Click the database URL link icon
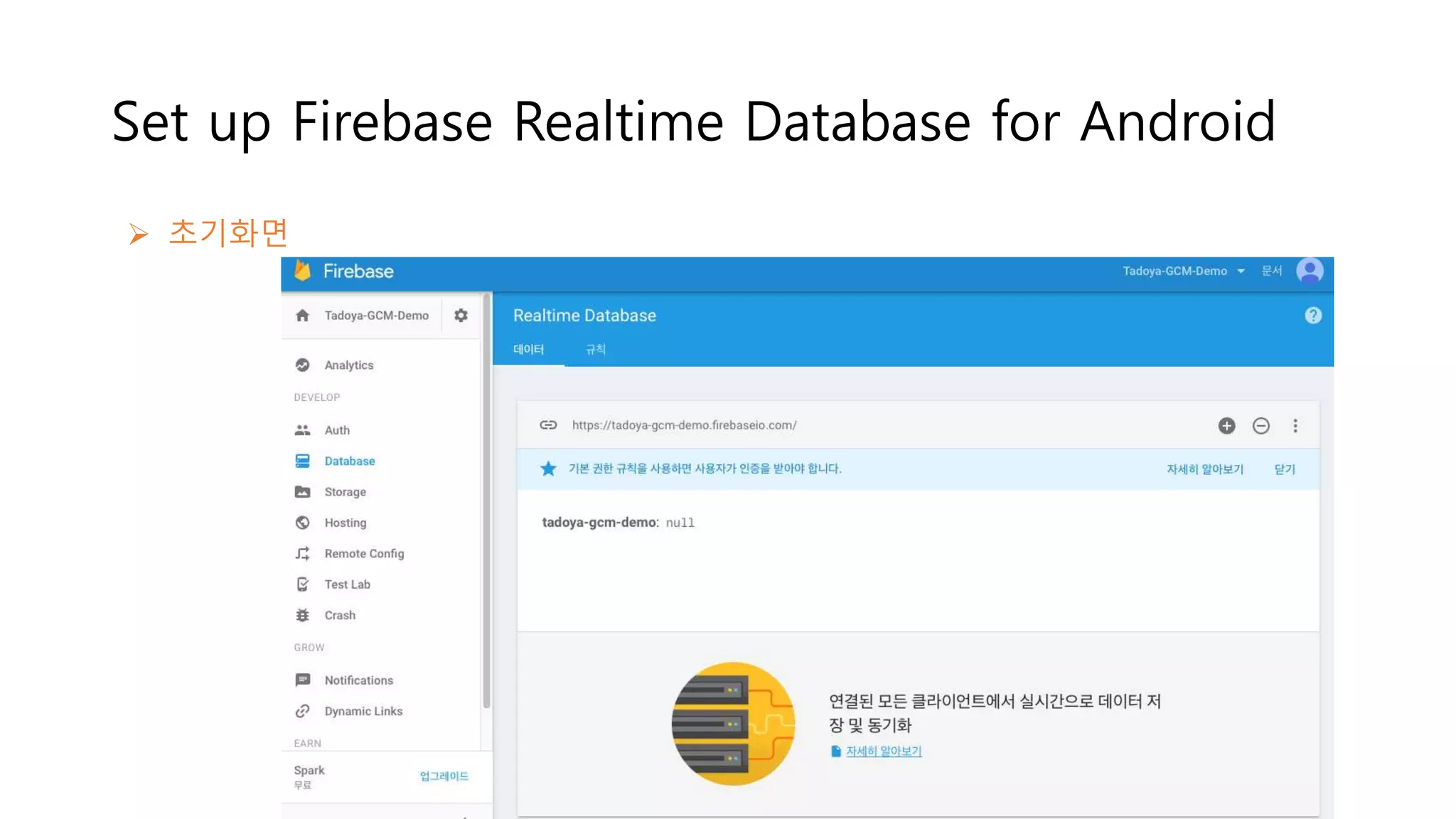1456x819 pixels. (x=548, y=425)
